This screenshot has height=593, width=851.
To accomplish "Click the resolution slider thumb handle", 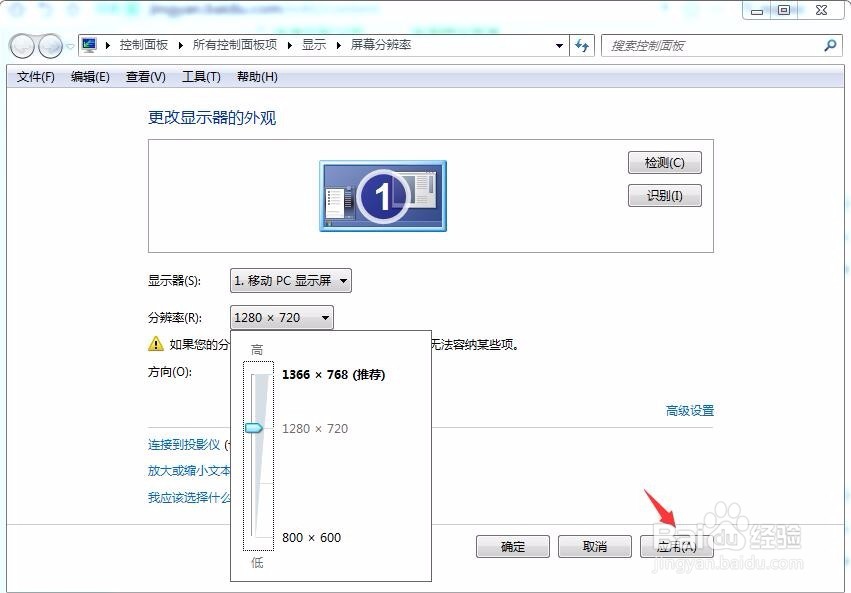I will (254, 428).
